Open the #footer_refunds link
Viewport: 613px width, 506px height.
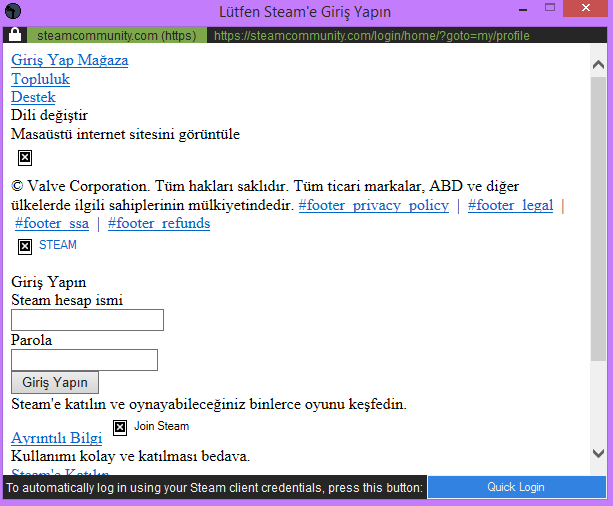click(x=159, y=224)
